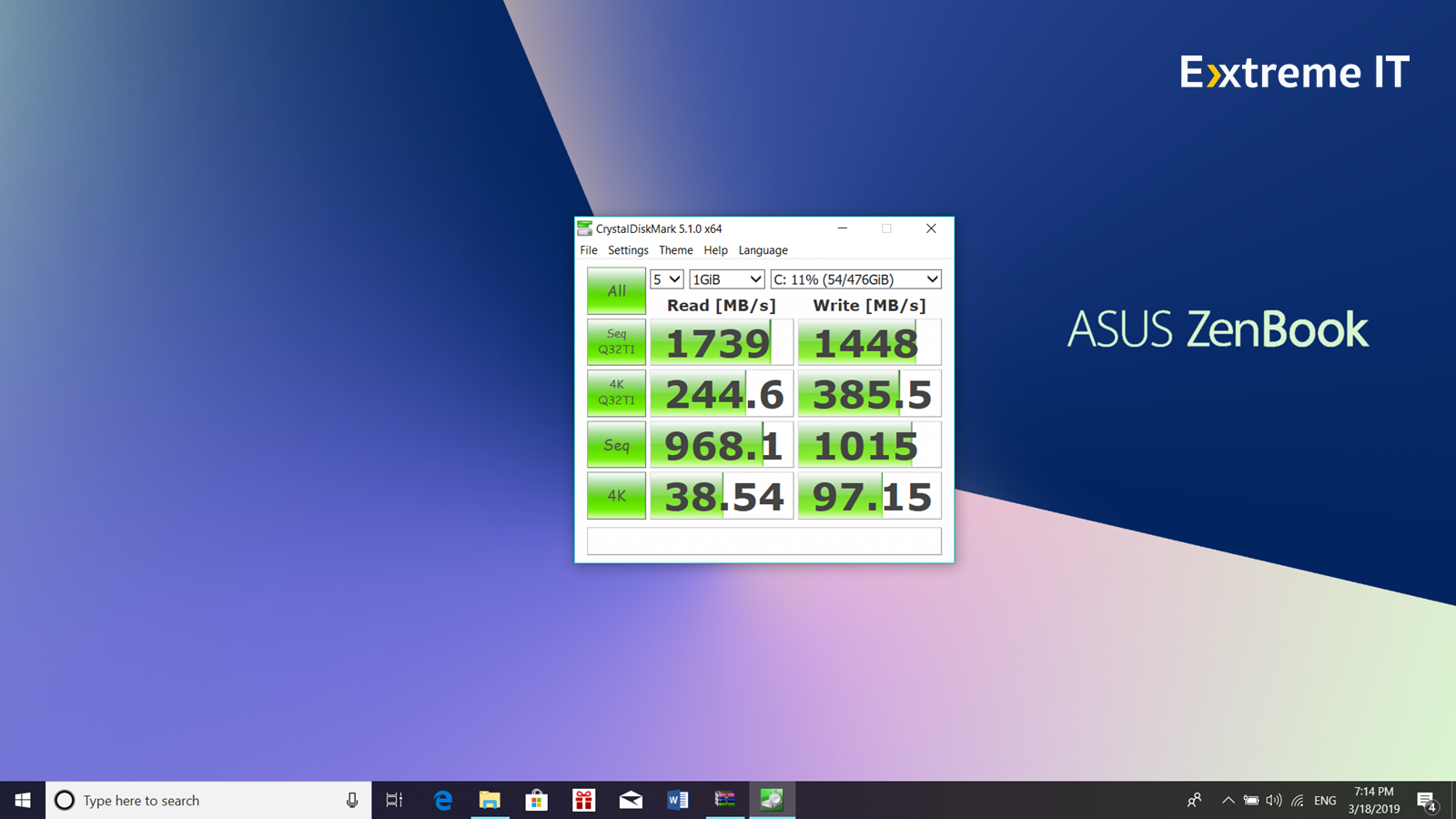Screen dimensions: 1456x819
Task: Start the Seq Q32T1 benchmark test
Action: point(616,341)
